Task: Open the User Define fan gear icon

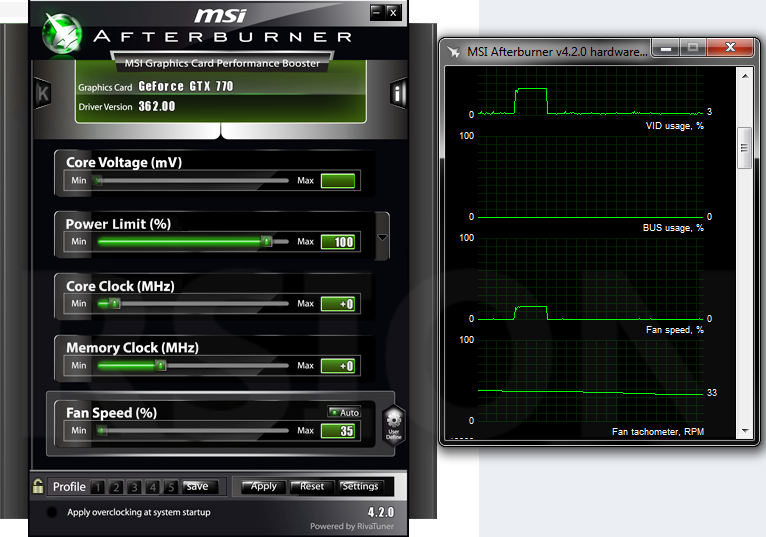Action: (x=394, y=424)
